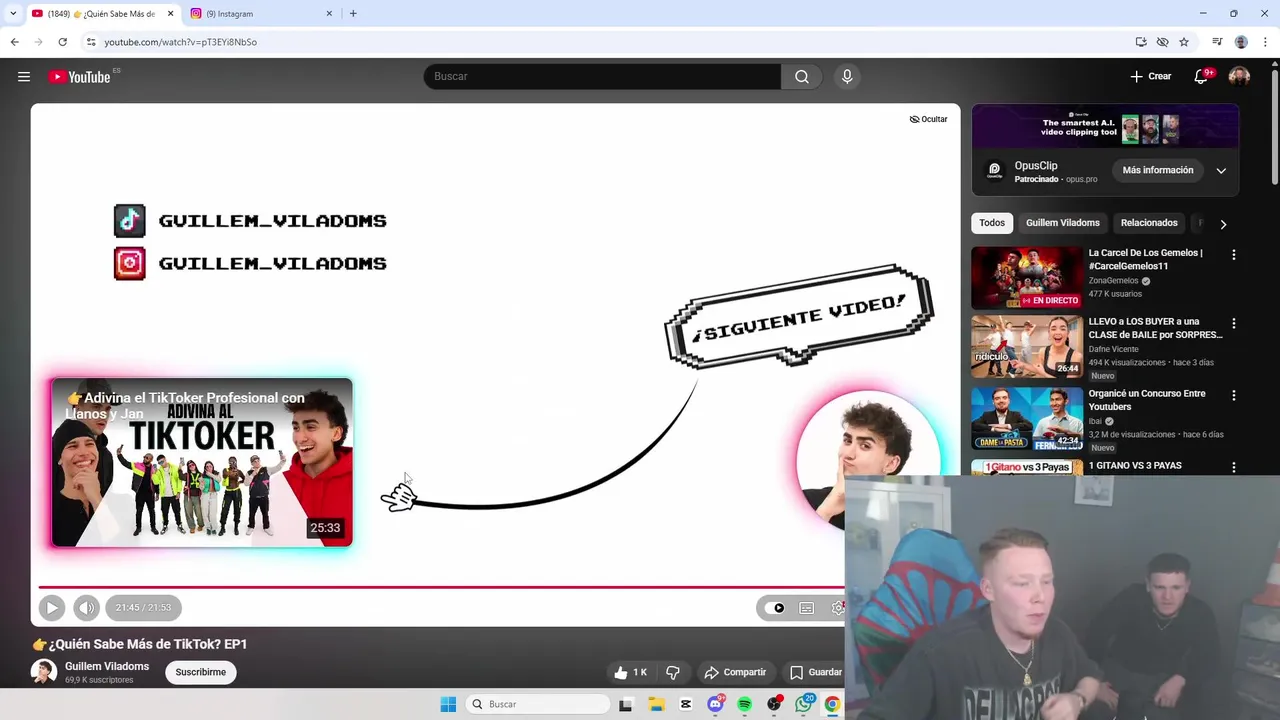Open a new browser tab
Image resolution: width=1280 pixels, height=720 pixels.
pyautogui.click(x=353, y=13)
